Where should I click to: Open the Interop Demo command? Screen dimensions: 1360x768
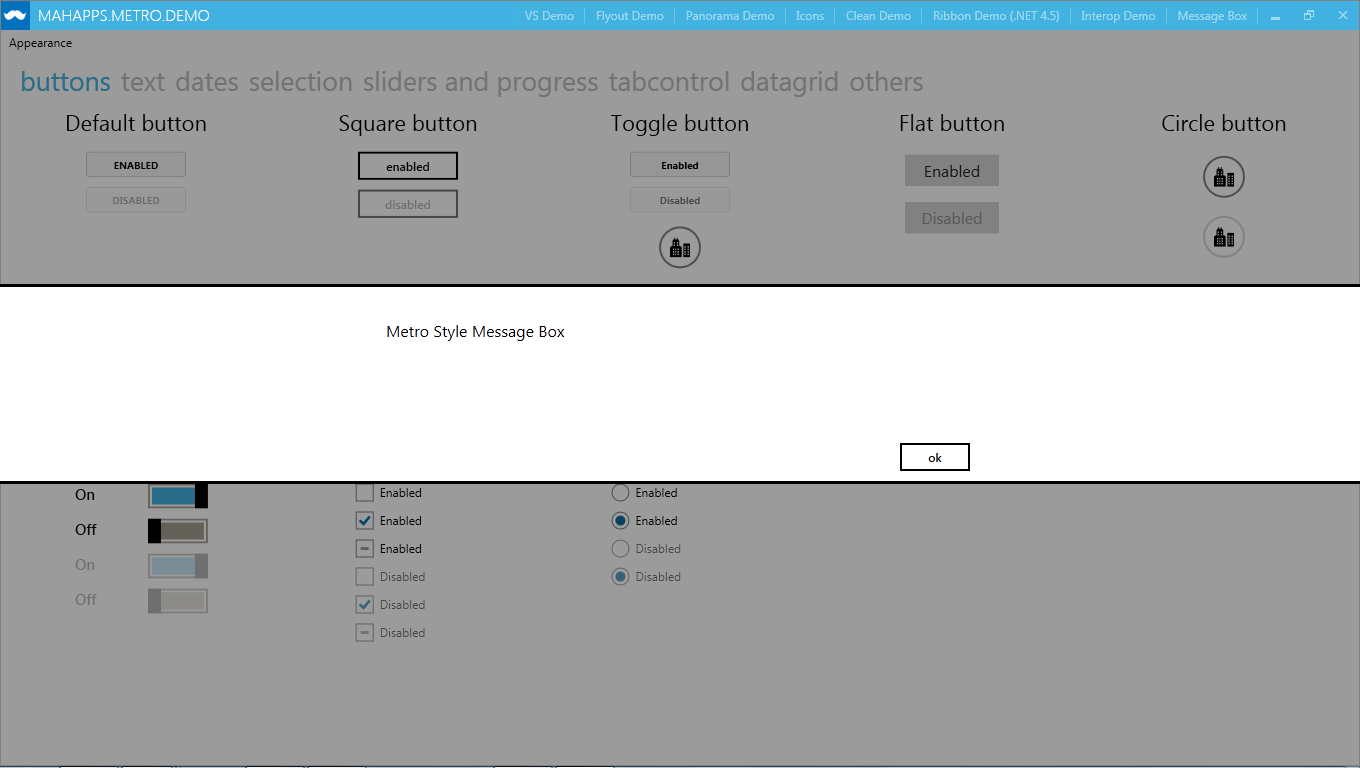(x=1118, y=16)
